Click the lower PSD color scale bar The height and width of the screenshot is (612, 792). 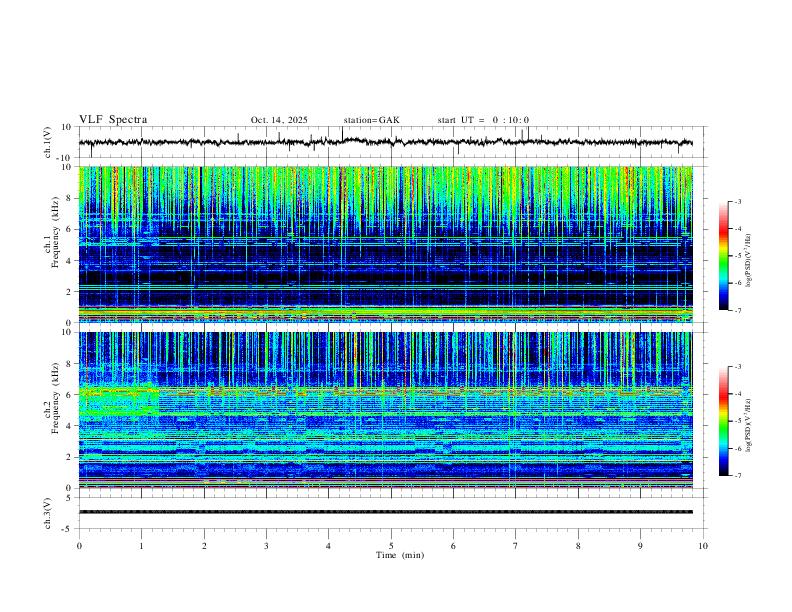[x=723, y=421]
